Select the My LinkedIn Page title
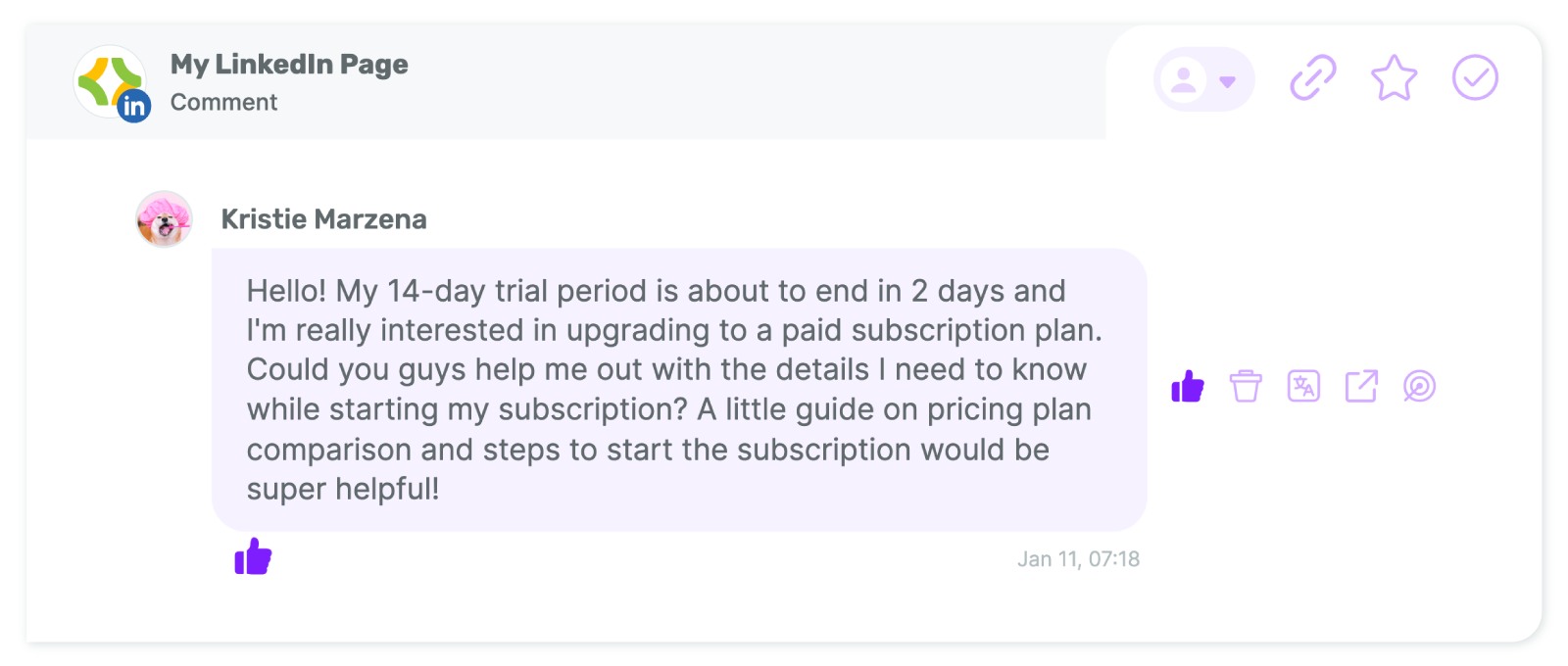 click(289, 65)
